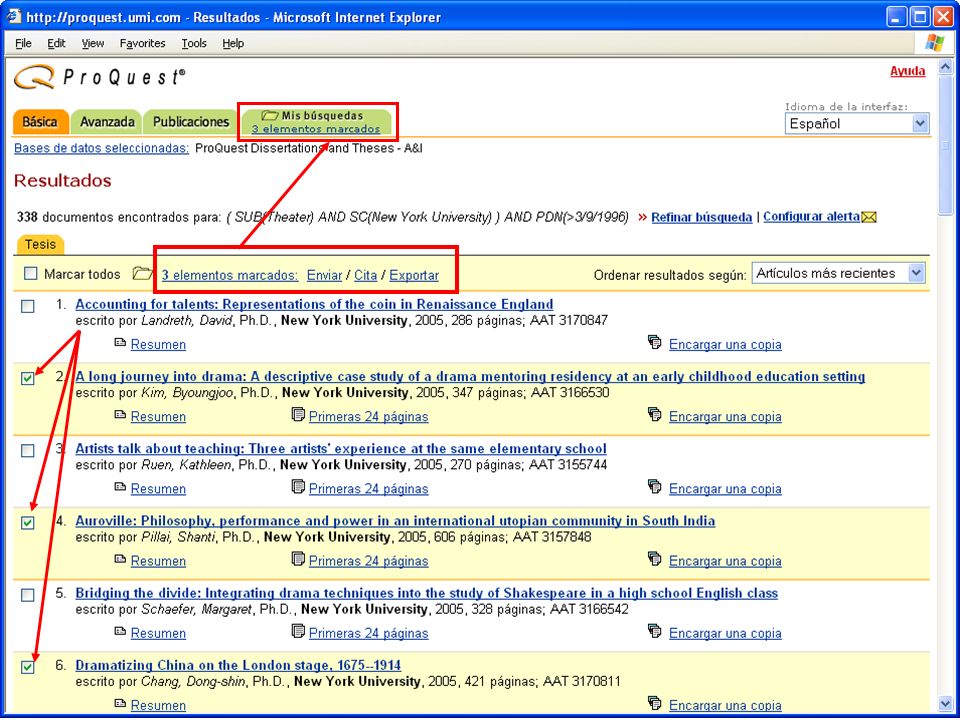Uncheck result 6 Dramatizing China checkbox
Viewport: 960px width, 720px height.
(28, 667)
